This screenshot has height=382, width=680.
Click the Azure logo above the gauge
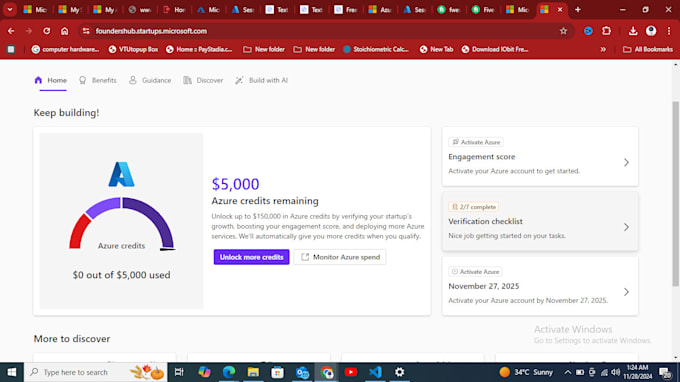(x=121, y=174)
